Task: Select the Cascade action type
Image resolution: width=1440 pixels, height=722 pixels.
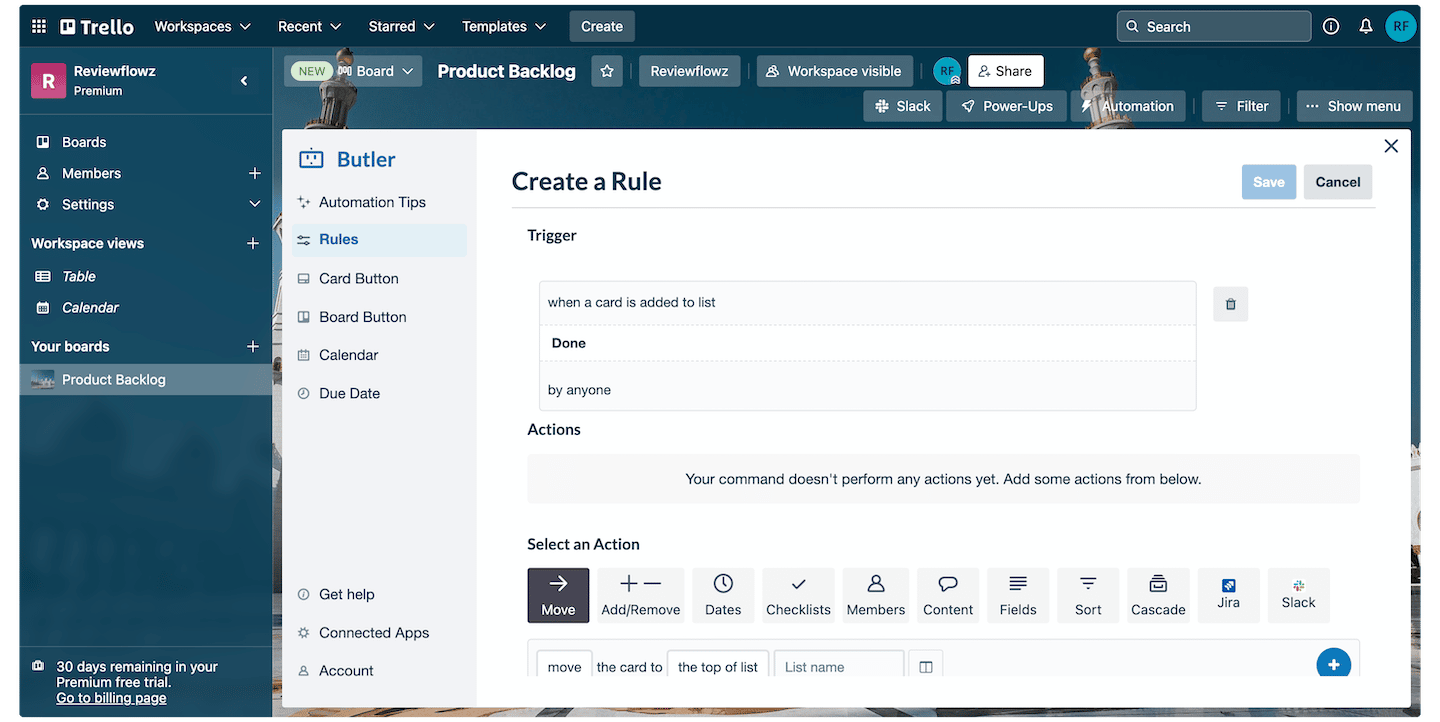Action: click(1158, 595)
